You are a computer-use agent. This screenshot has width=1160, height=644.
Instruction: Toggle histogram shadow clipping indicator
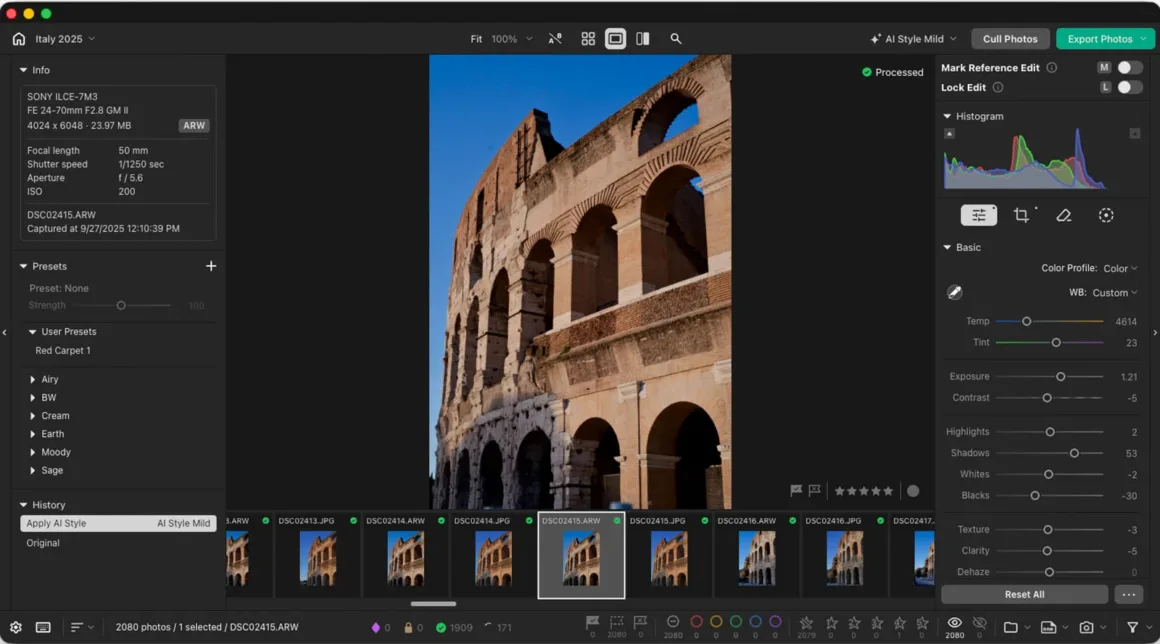pyautogui.click(x=949, y=134)
